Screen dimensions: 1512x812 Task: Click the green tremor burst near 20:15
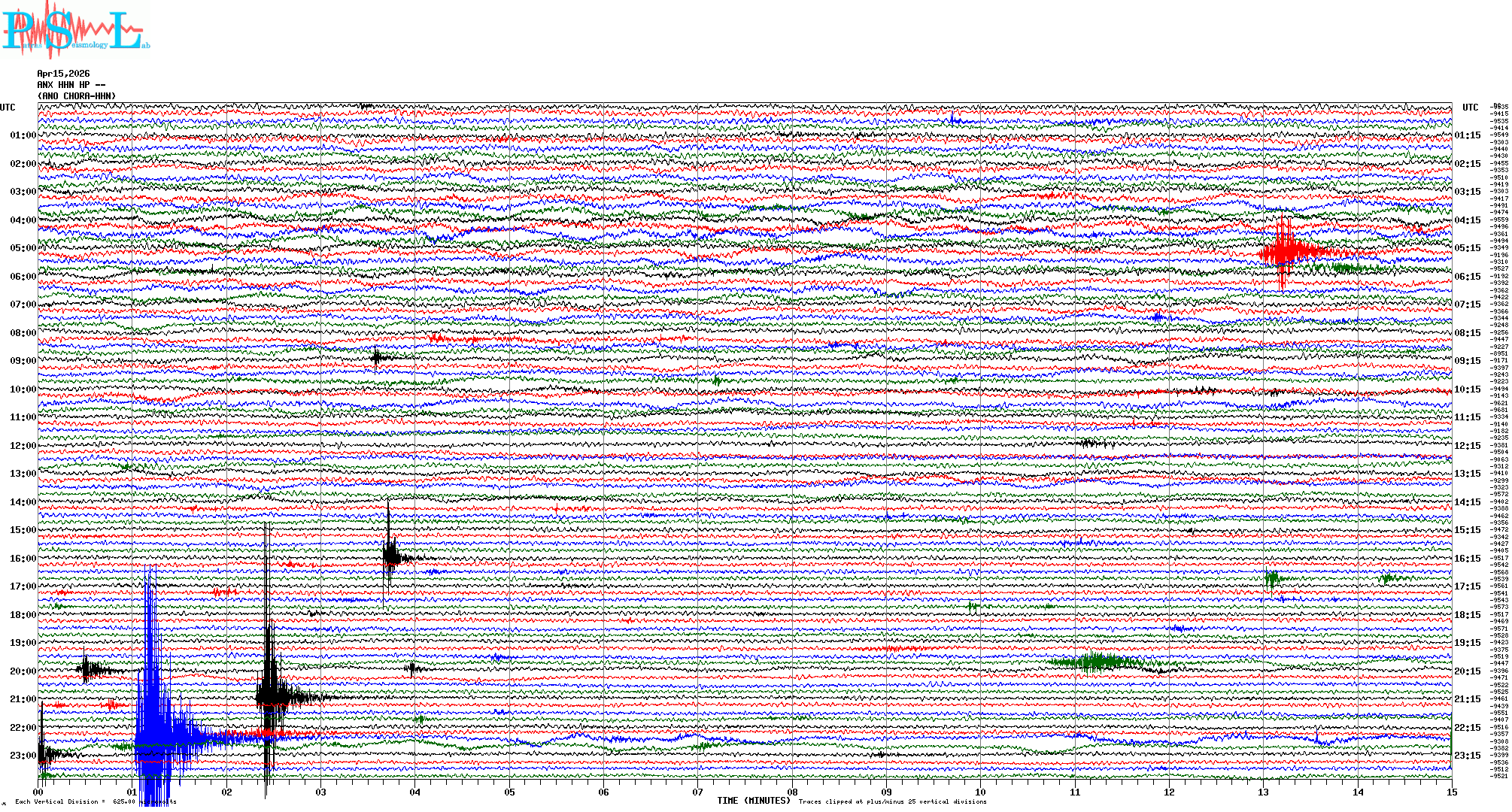pyautogui.click(x=1098, y=662)
